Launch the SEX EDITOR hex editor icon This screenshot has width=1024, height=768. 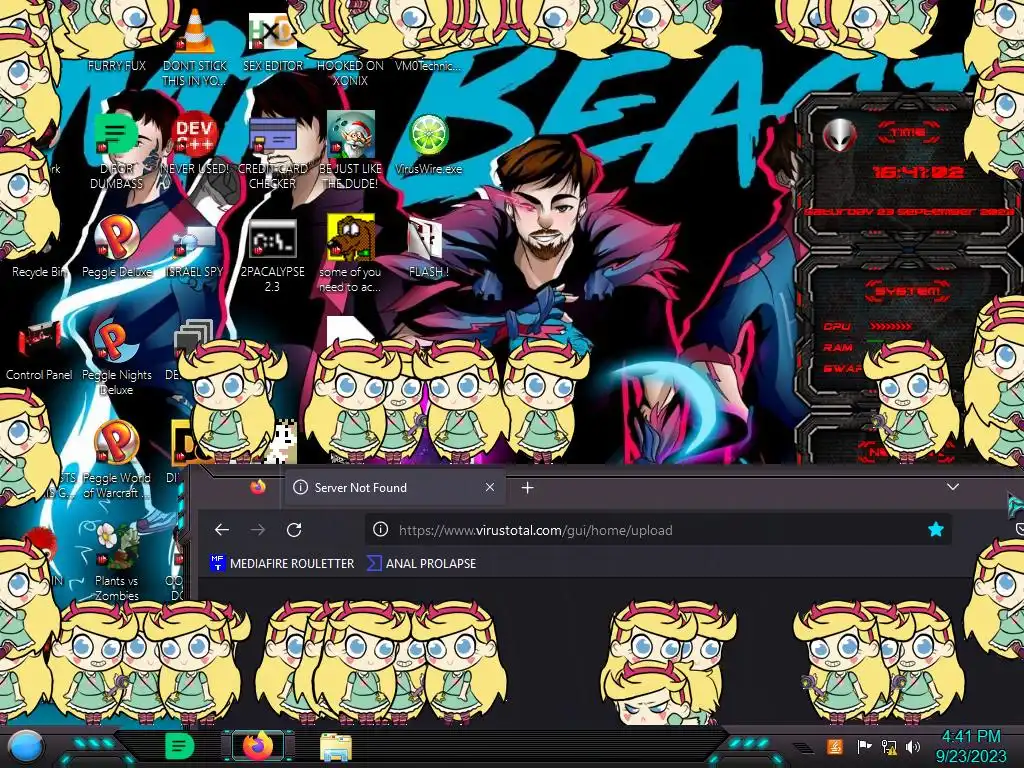272,42
